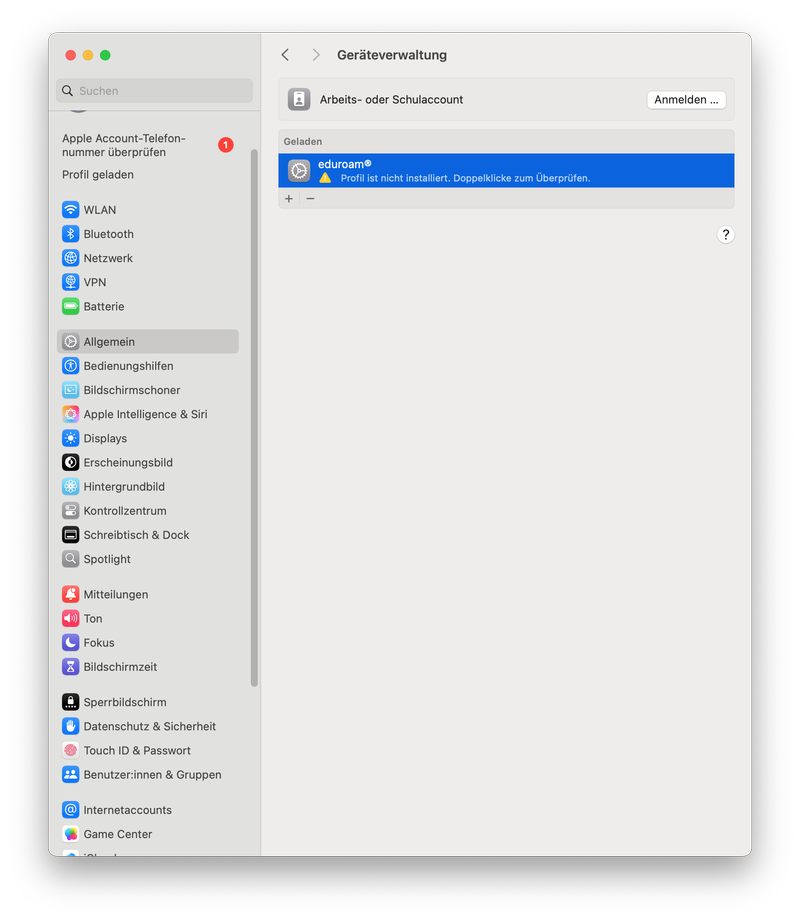This screenshot has width=800, height=920.
Task: Click the Allgemein gear icon
Action: pyautogui.click(x=70, y=341)
